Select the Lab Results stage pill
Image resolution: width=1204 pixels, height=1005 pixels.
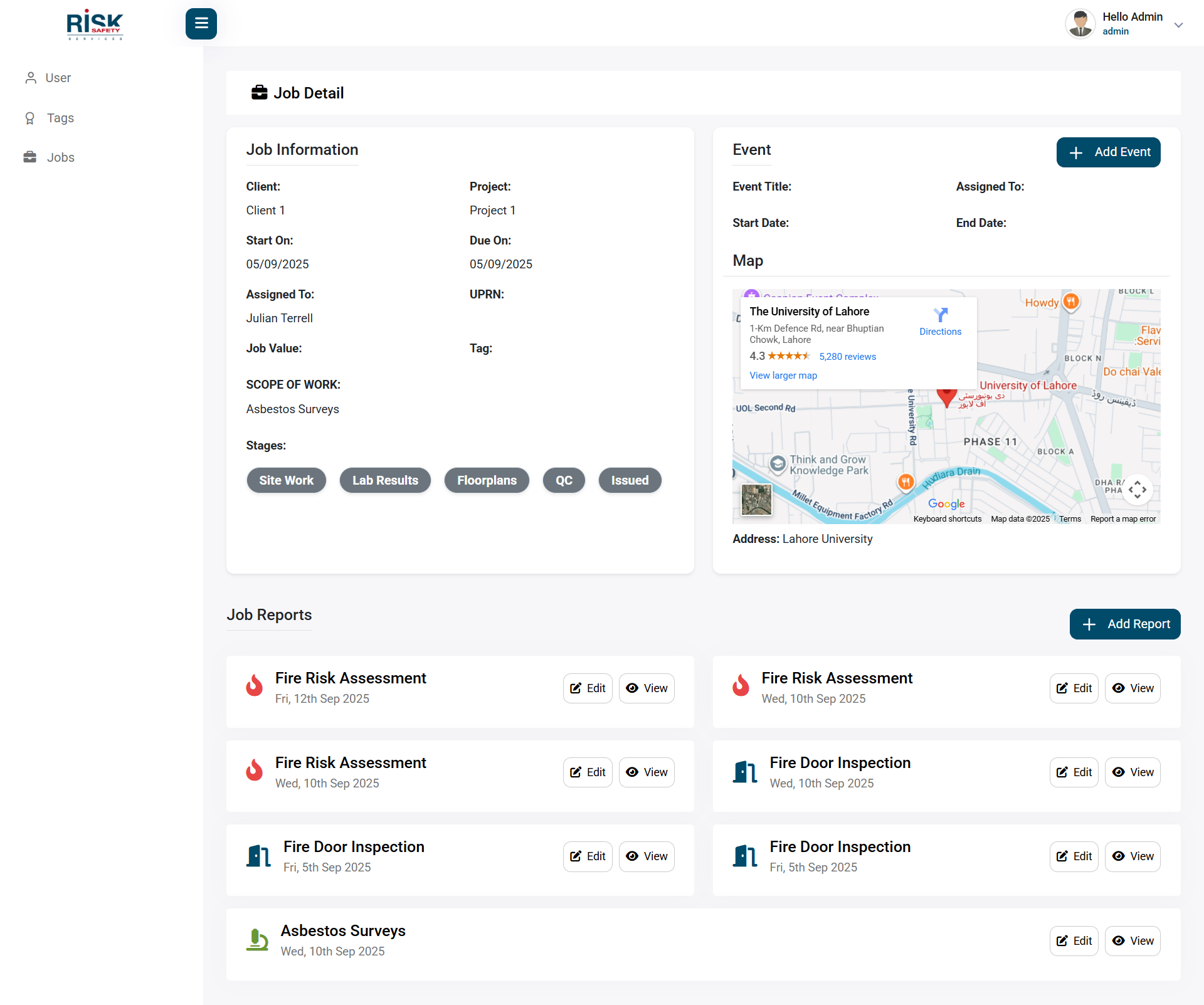point(385,480)
